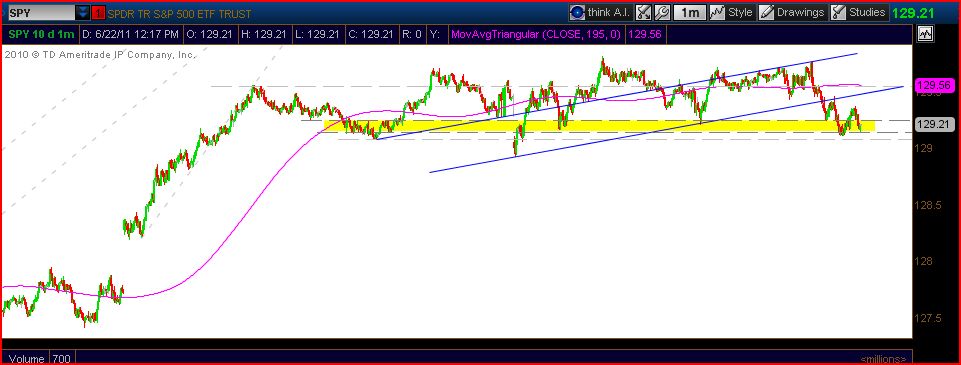Screen dimensions: 961x365
Task: Open the Drawings menu
Action: click(800, 12)
